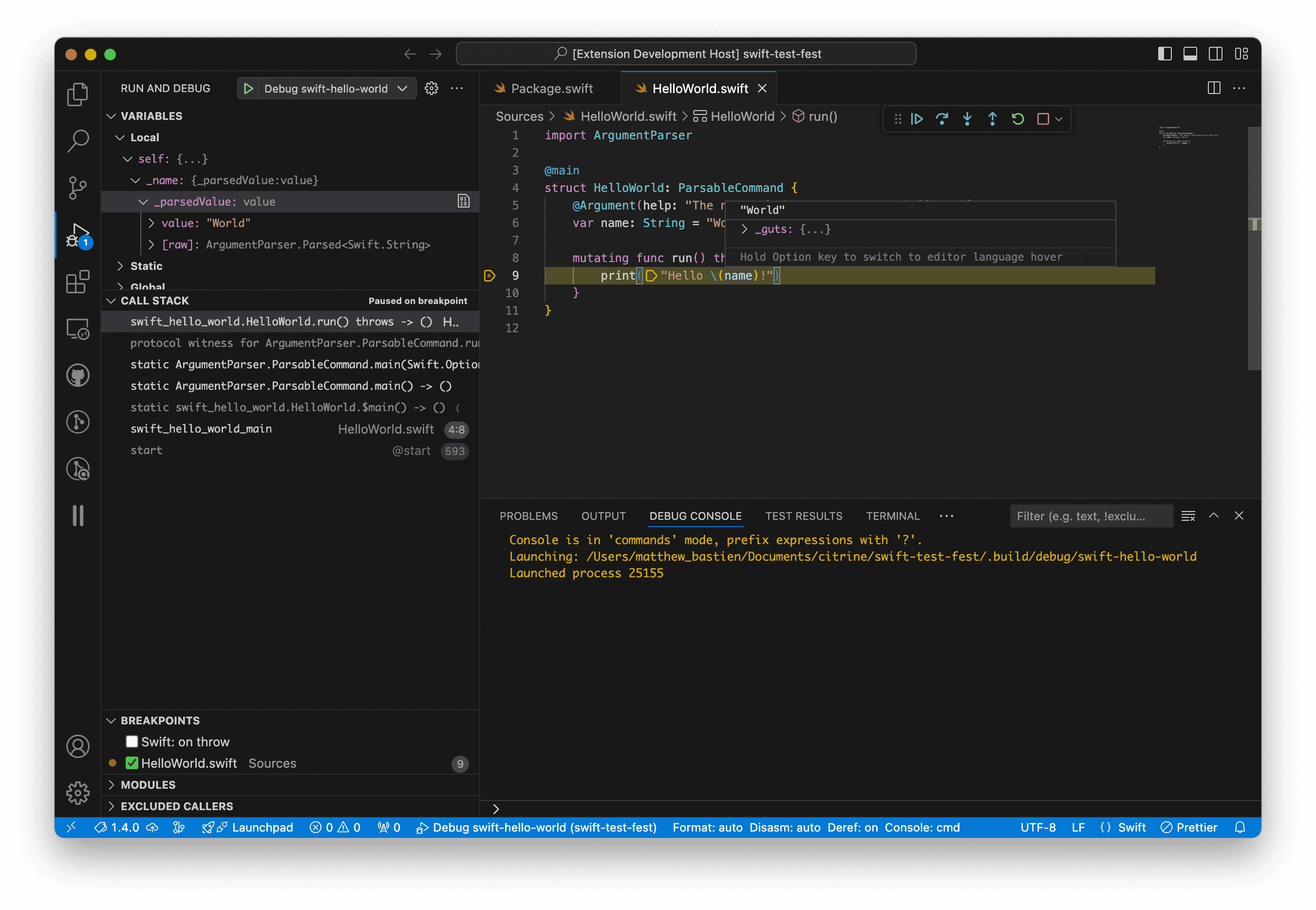Open the Search view icon
The height and width of the screenshot is (910, 1316).
click(77, 141)
